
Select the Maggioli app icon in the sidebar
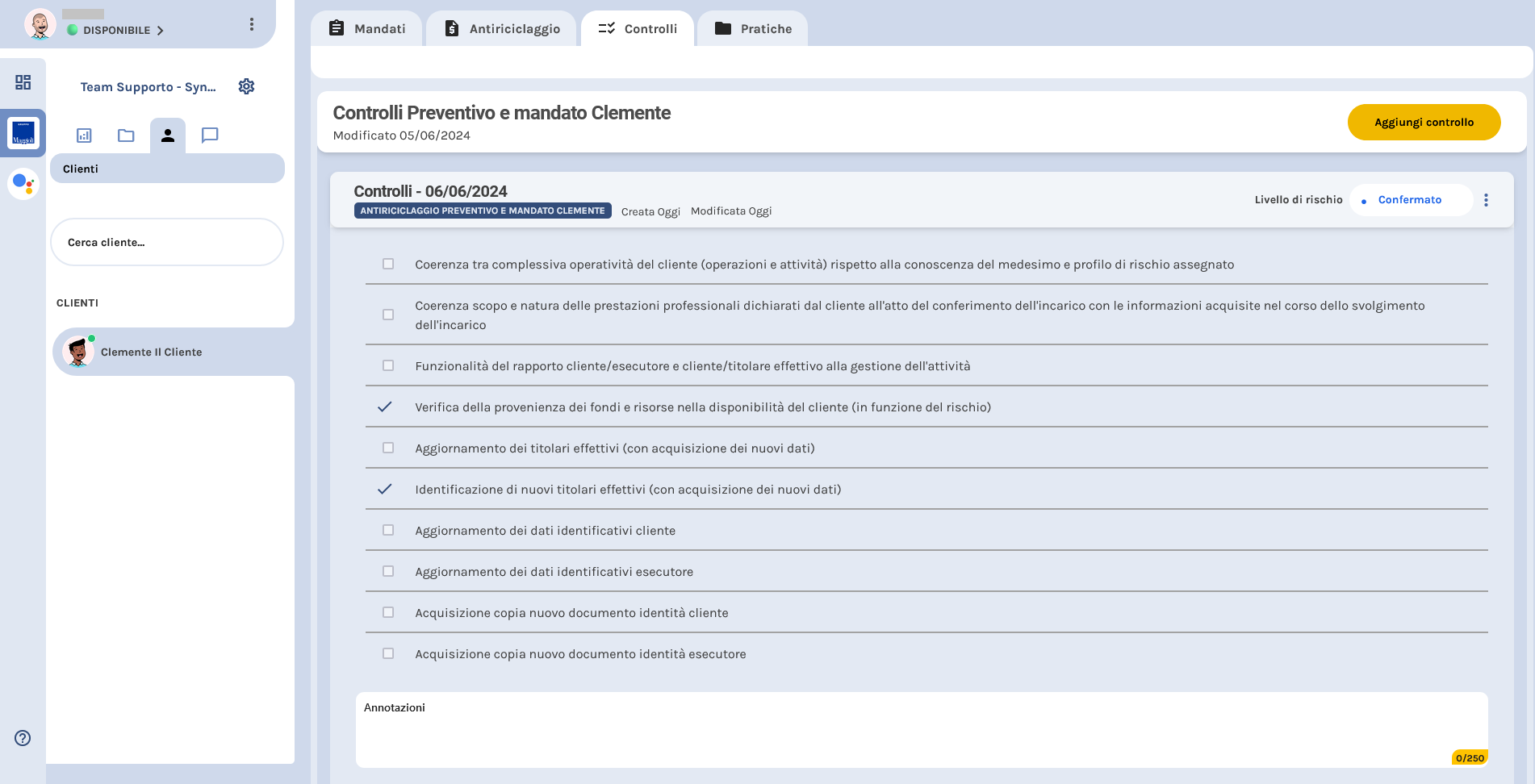point(23,133)
